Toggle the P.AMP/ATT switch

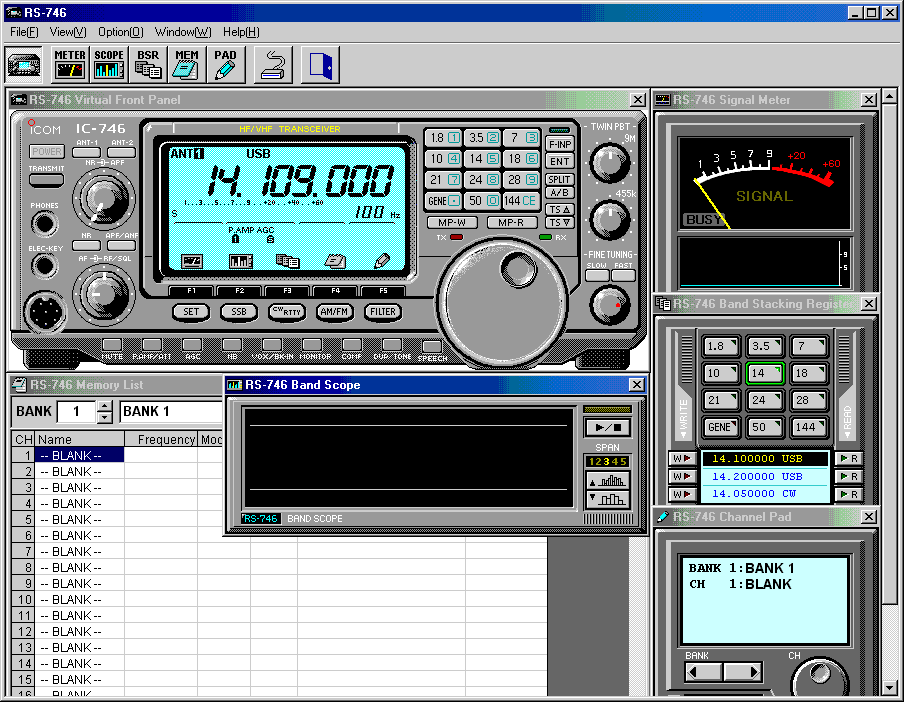pyautogui.click(x=152, y=345)
